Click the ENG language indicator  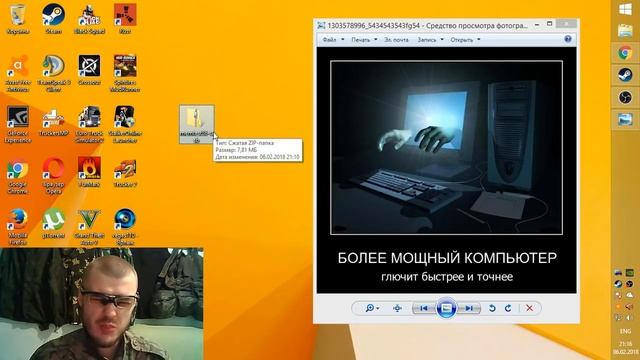tap(625, 331)
